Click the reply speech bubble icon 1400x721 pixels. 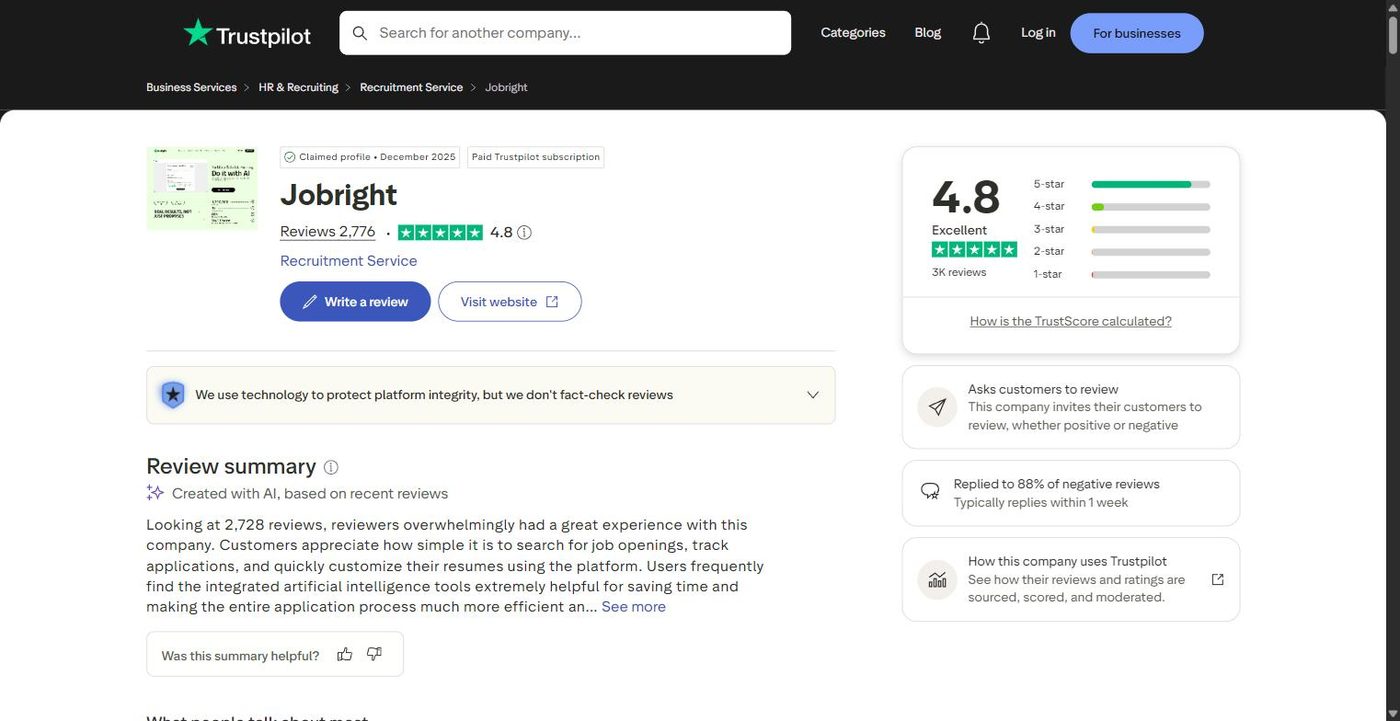click(x=930, y=491)
